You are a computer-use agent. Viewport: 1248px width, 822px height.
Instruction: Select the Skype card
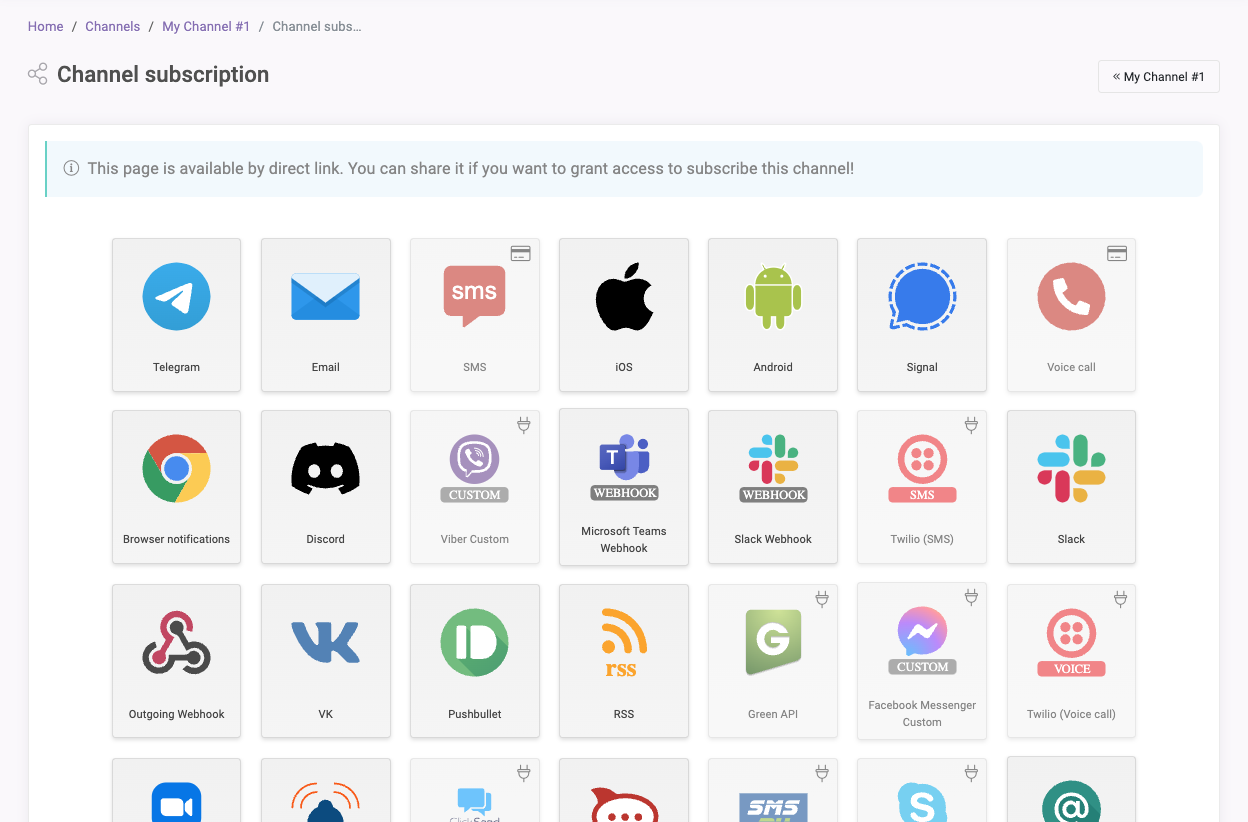921,790
